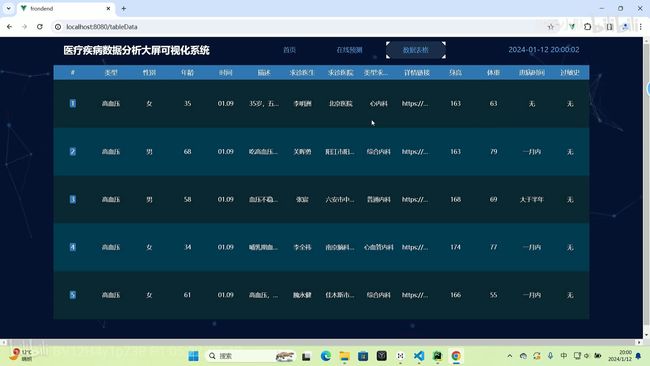Click the Chrome icon on the taskbar
The height and width of the screenshot is (366, 650).
[x=456, y=356]
